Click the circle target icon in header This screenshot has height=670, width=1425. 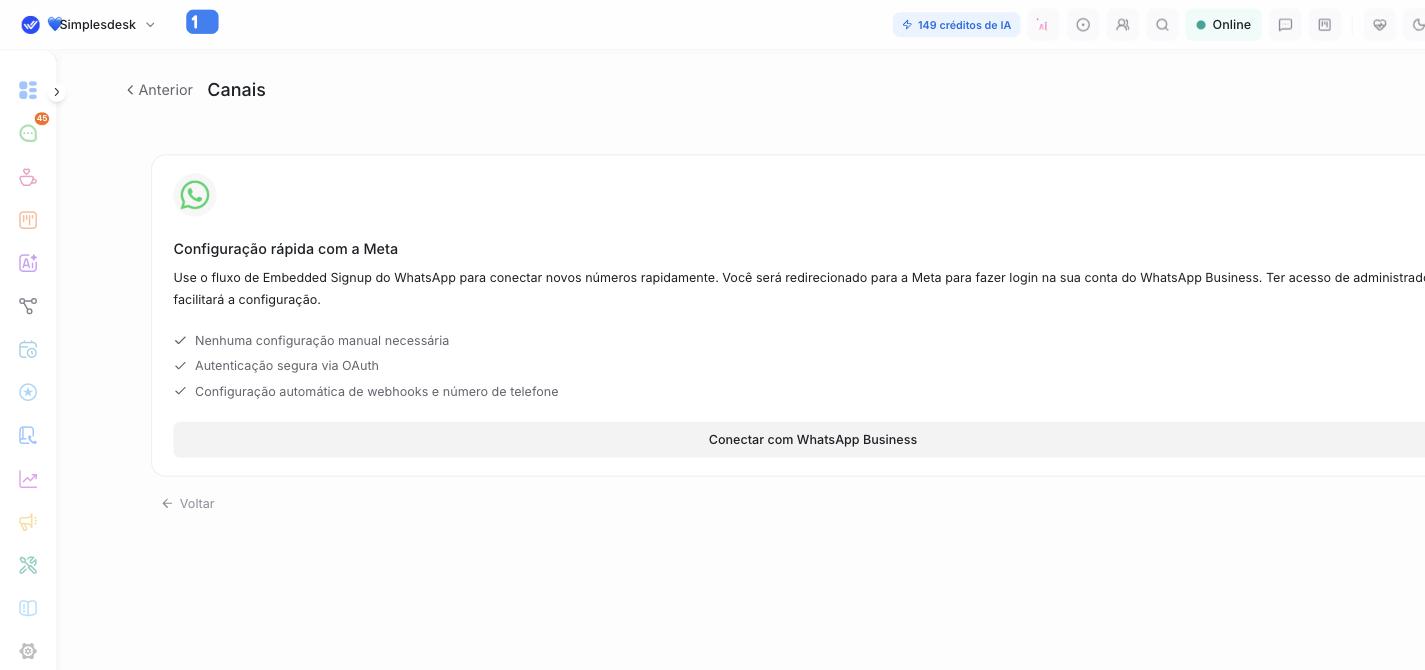click(x=1083, y=25)
